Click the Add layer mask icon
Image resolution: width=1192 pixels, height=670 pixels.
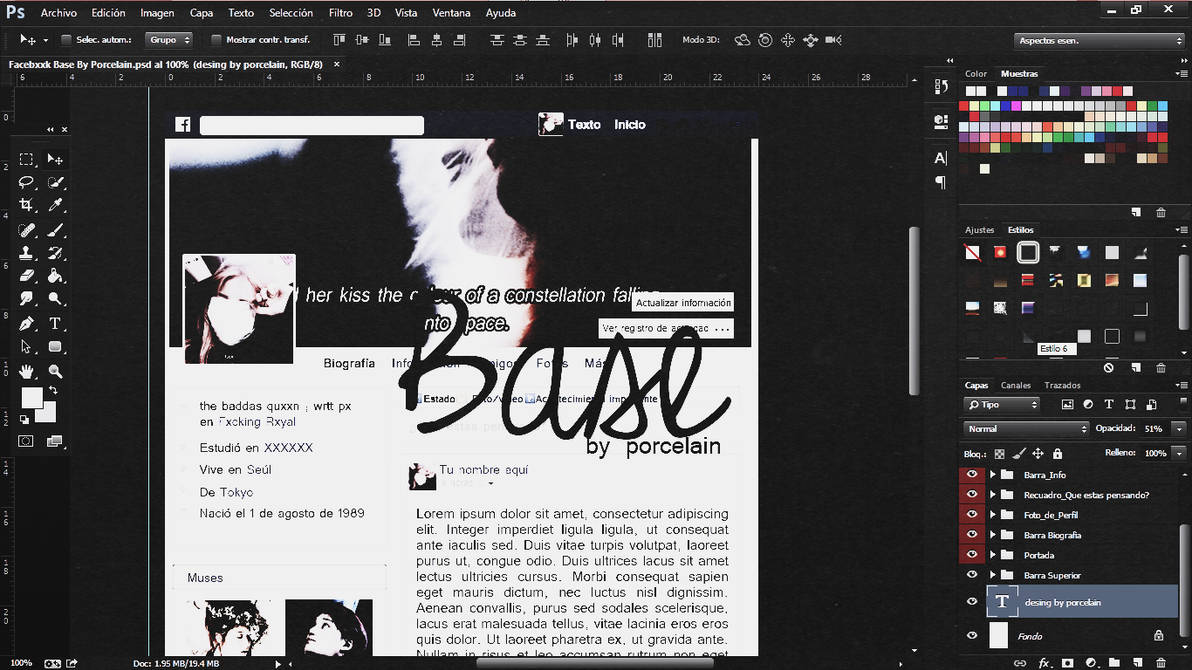tap(1066, 662)
